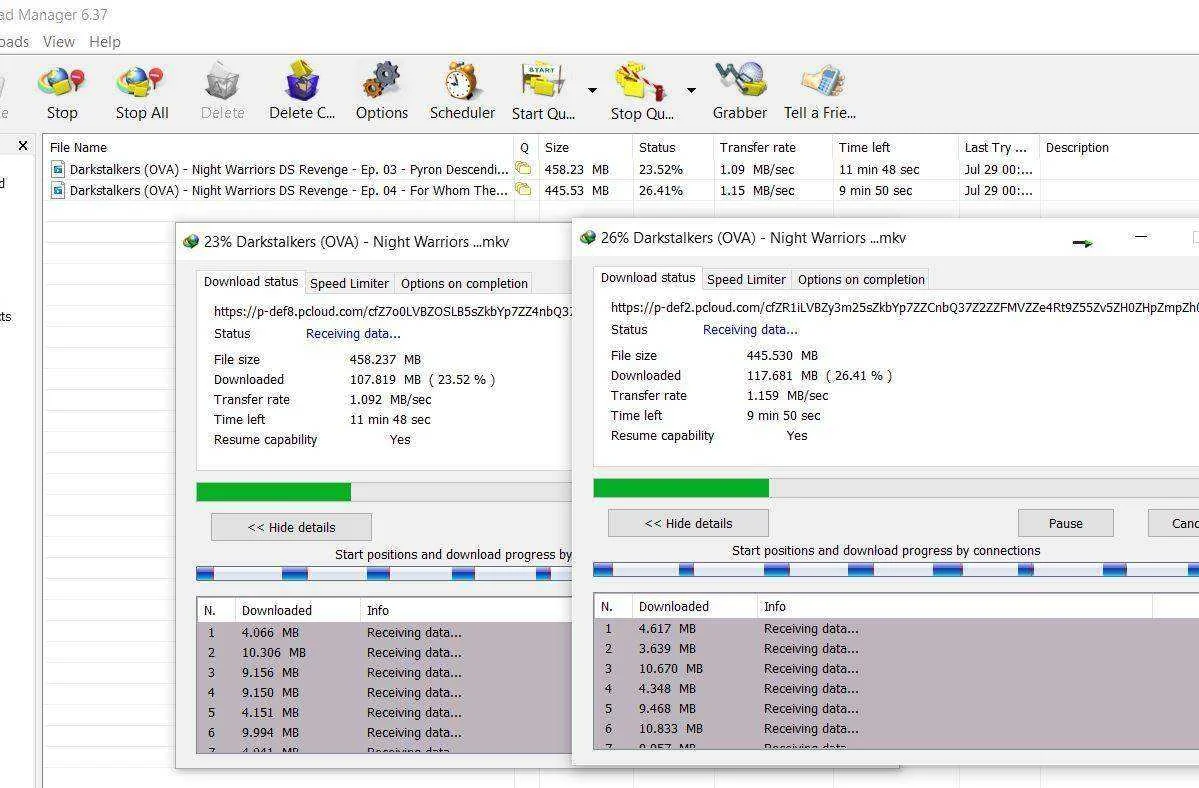This screenshot has height=788, width=1199.
Task: Sort by Last Try column header
Action: pos(999,147)
